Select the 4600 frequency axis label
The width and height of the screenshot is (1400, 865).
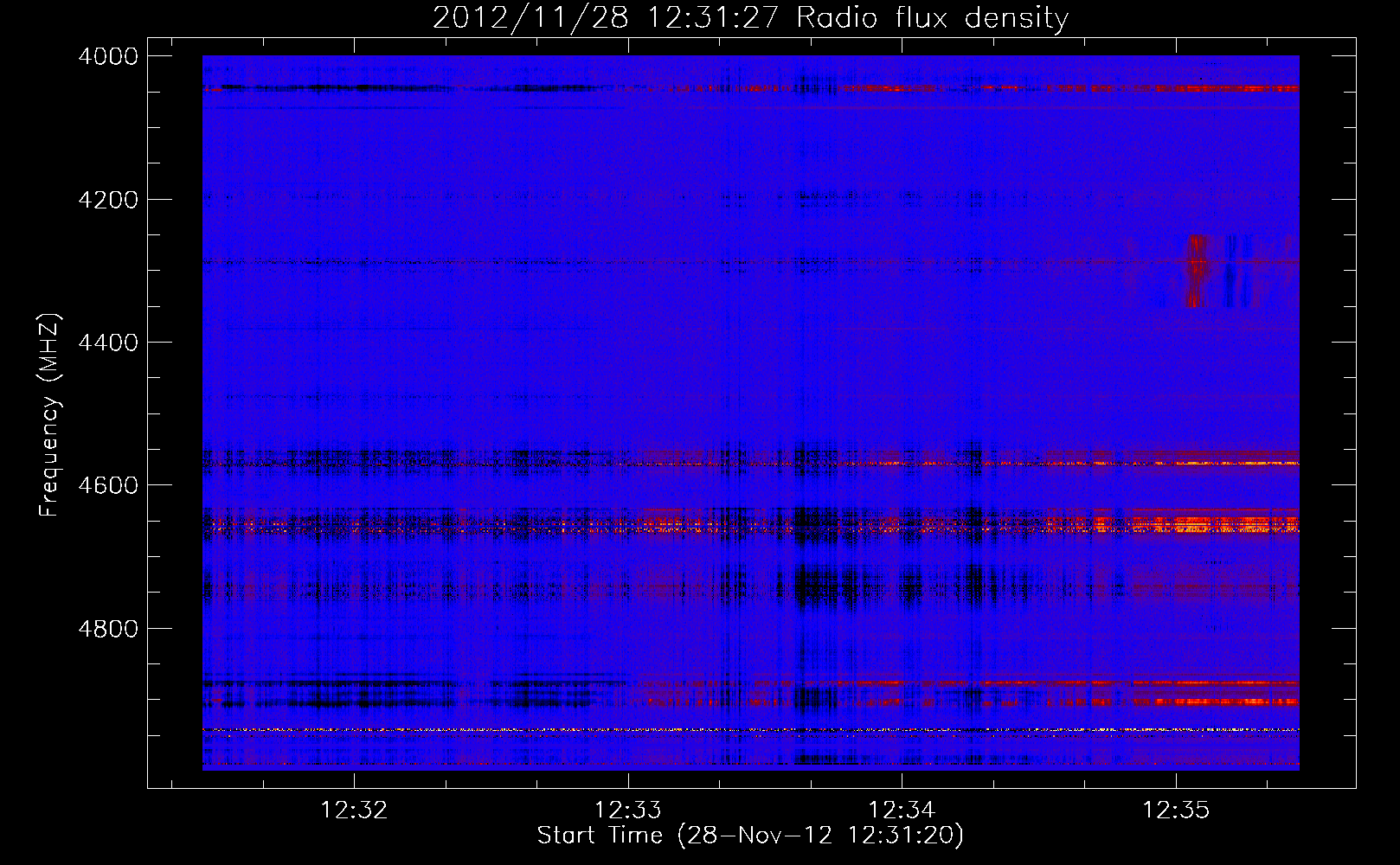point(108,485)
